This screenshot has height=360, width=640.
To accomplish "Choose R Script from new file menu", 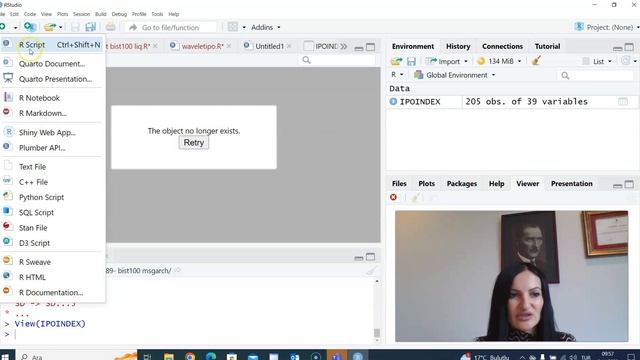I will pos(51,44).
